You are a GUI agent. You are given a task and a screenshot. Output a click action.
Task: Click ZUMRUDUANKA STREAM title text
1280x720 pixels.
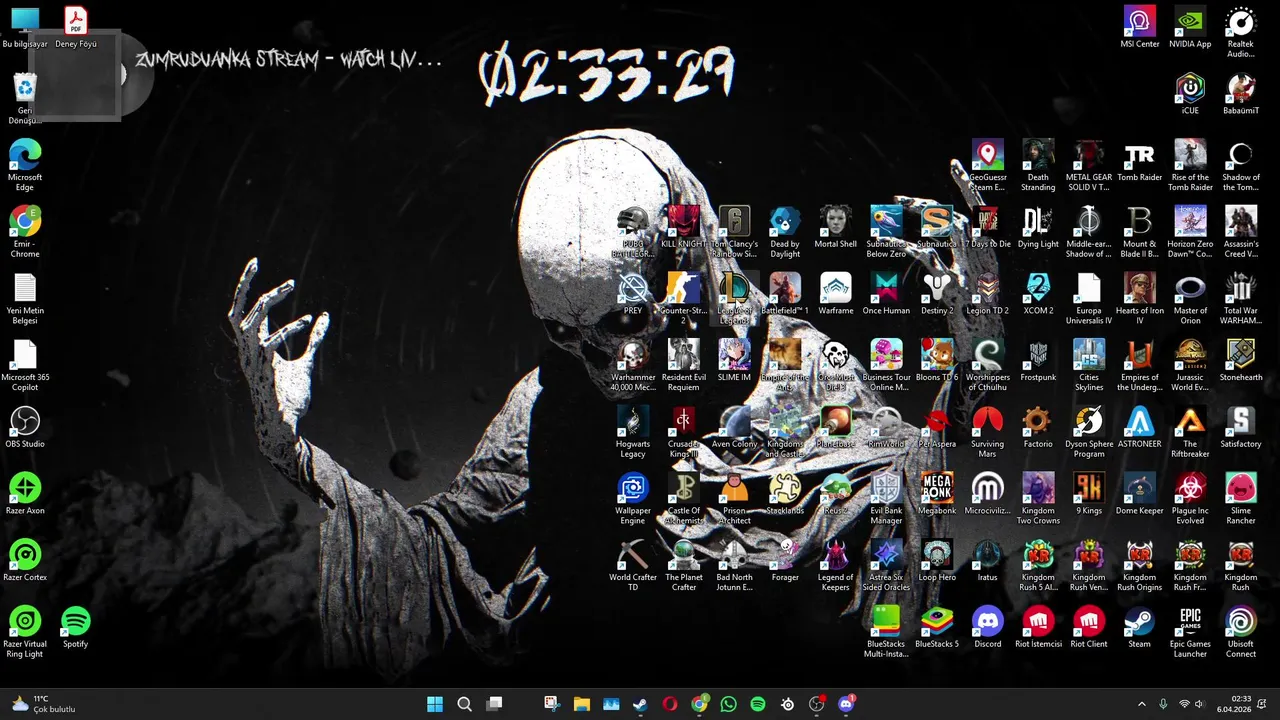tap(288, 60)
